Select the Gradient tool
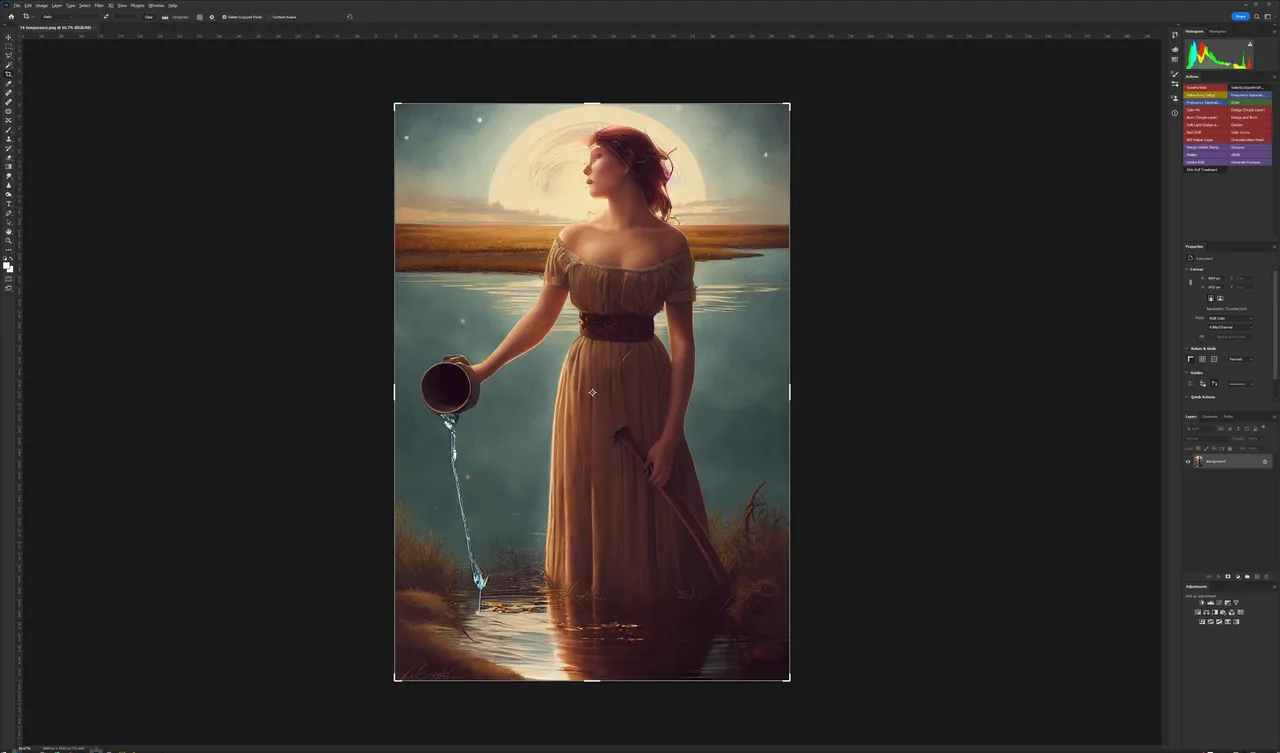The image size is (1280, 753). tap(9, 166)
